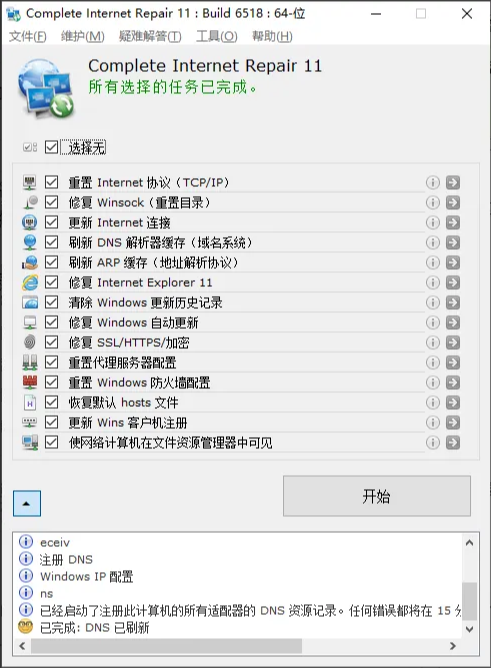
Task: Click info icon for 更新 Wins 客户机注册
Action: click(433, 423)
